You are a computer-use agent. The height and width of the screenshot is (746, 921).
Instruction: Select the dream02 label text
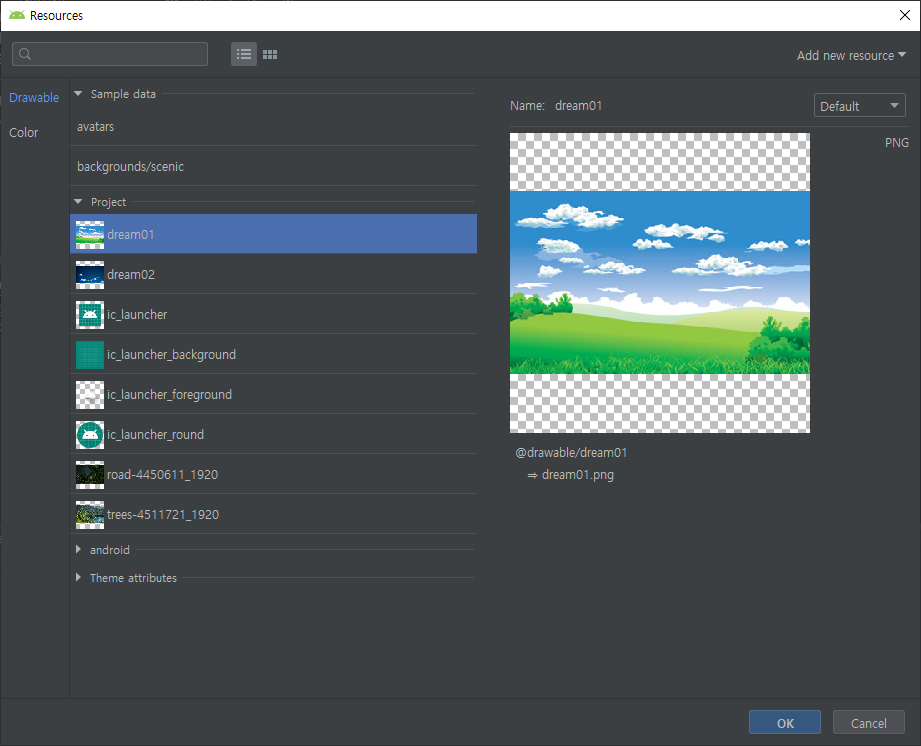click(x=131, y=274)
